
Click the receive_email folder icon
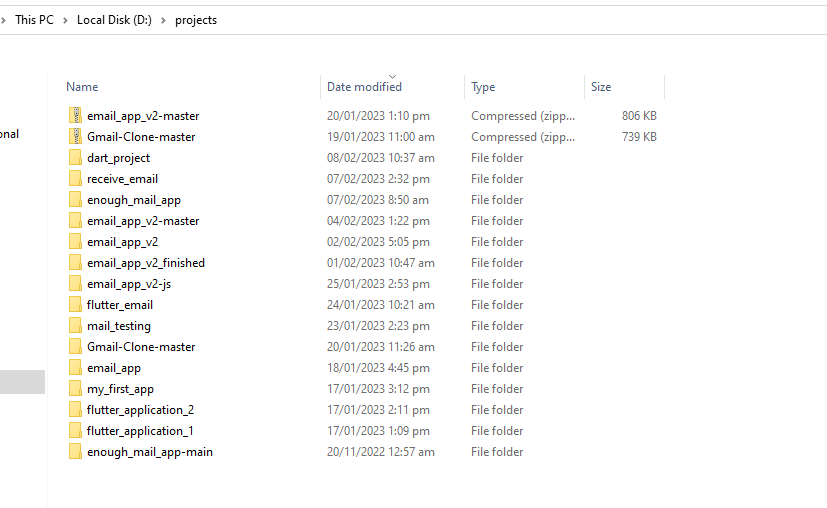pyautogui.click(x=75, y=179)
